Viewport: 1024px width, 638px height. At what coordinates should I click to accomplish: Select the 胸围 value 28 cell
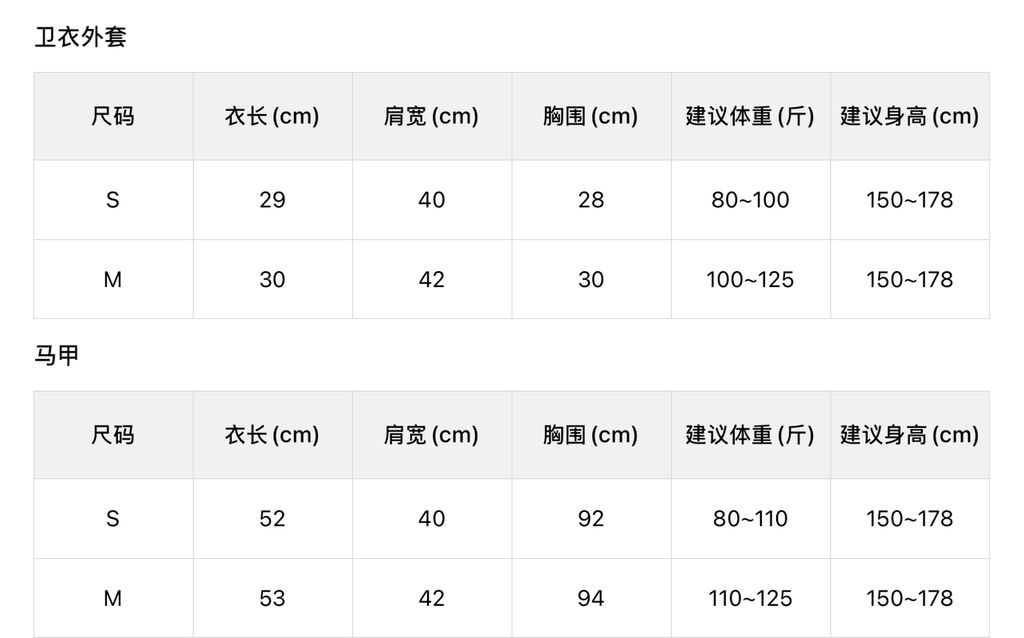click(591, 200)
